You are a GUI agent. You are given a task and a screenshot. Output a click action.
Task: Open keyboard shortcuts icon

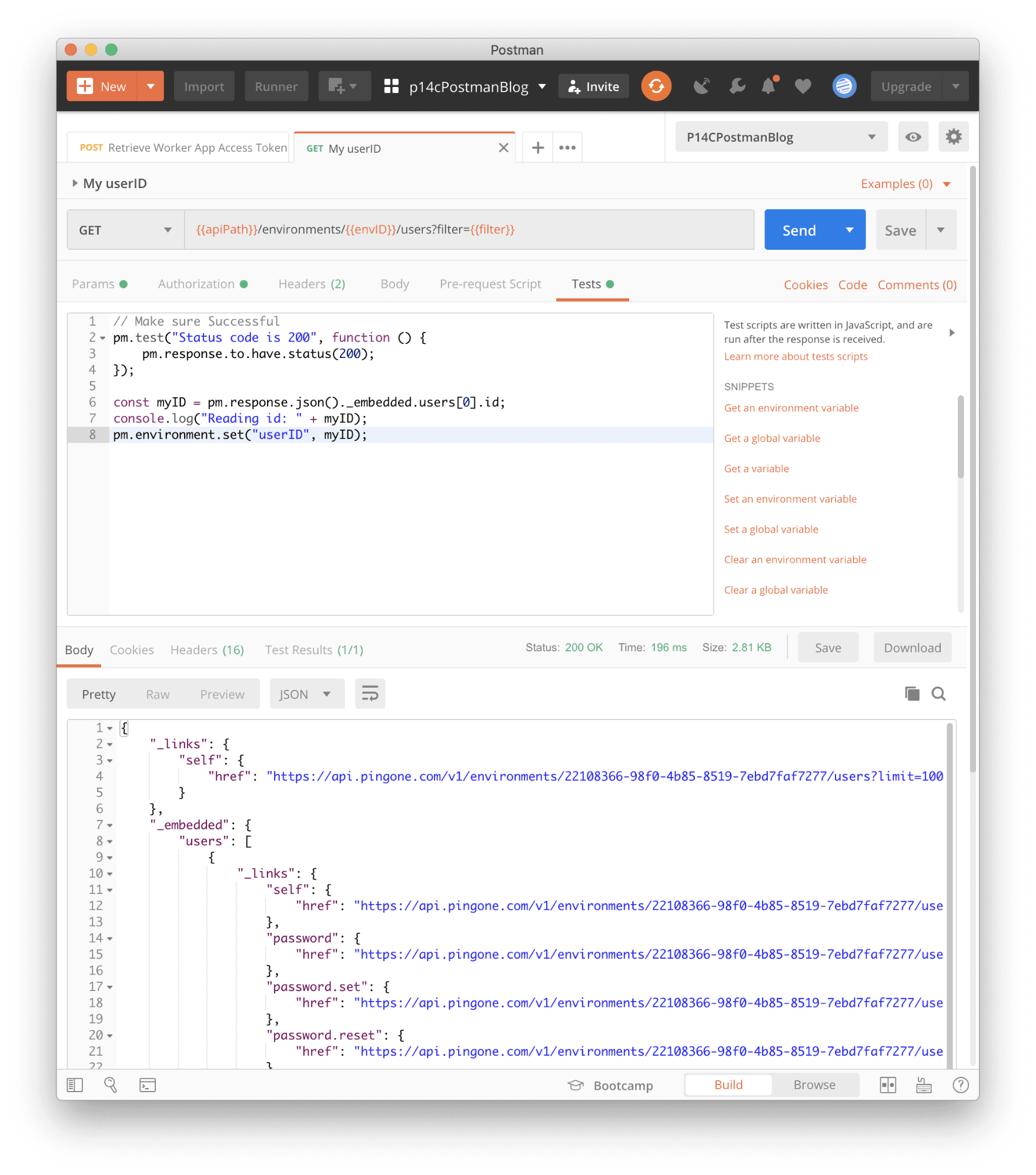[924, 1084]
